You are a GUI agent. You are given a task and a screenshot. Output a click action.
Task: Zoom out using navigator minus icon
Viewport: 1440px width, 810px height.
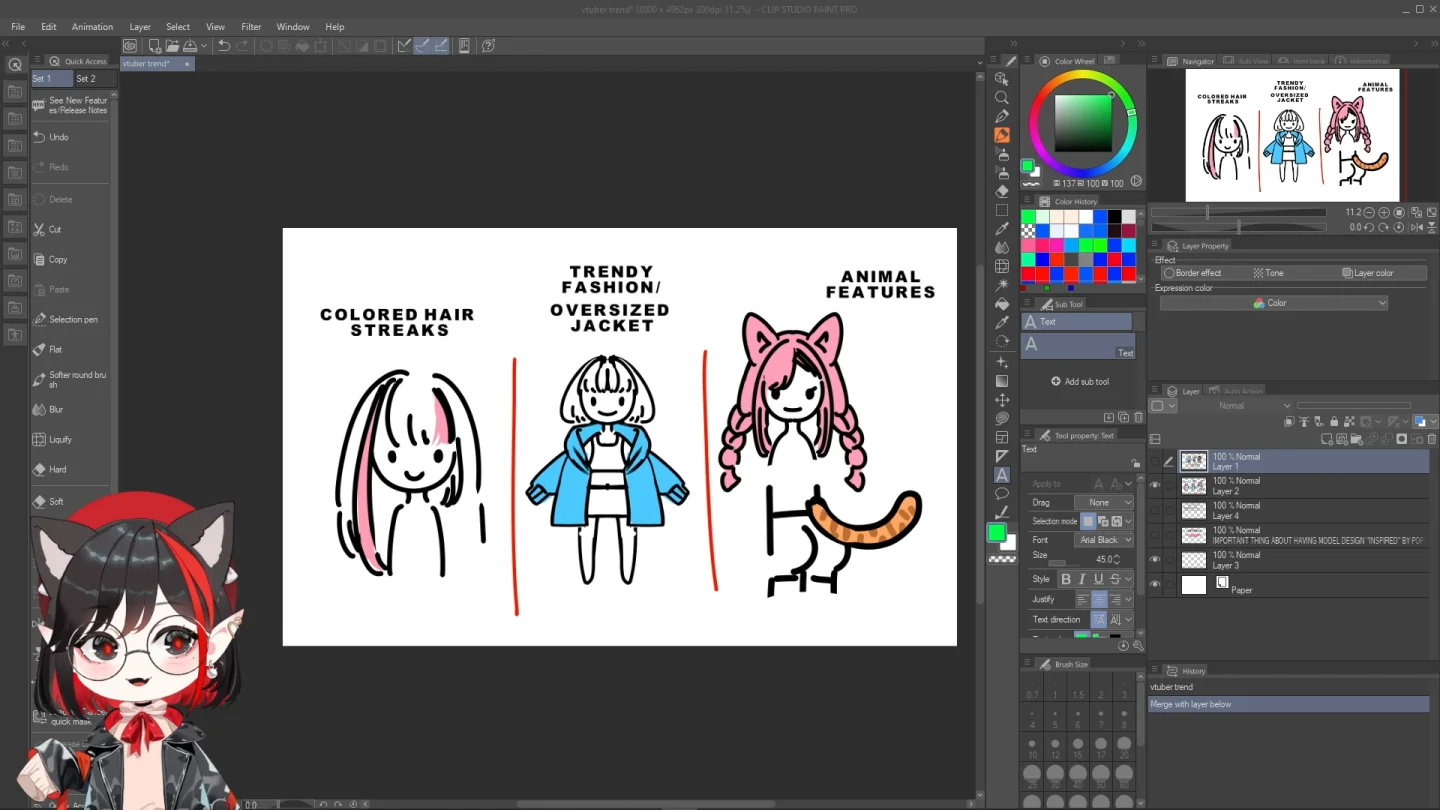pos(1369,212)
